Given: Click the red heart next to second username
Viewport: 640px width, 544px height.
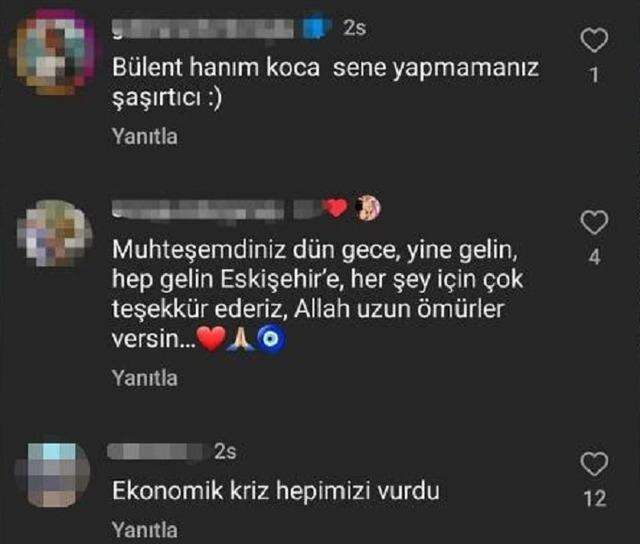Looking at the screenshot, I should pos(336,208).
